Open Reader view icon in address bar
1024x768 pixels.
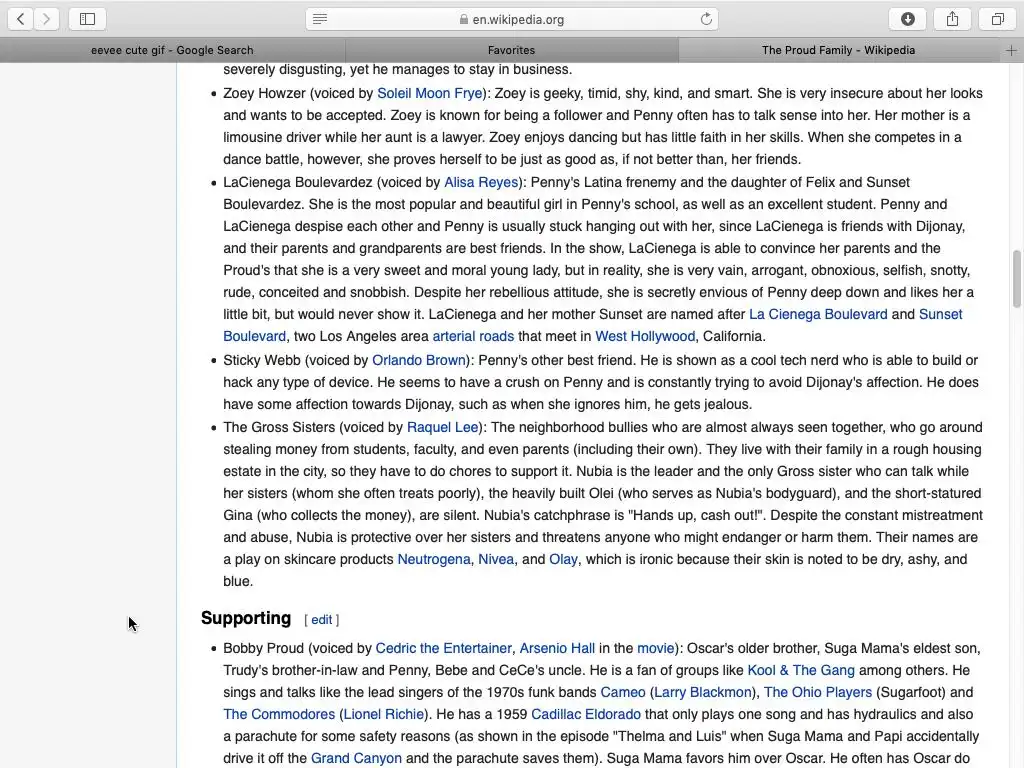(320, 19)
